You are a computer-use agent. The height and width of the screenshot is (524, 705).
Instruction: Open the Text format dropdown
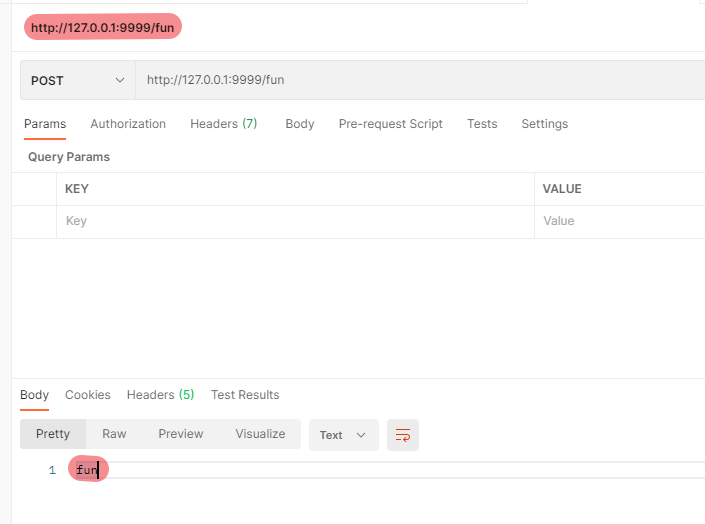click(344, 435)
